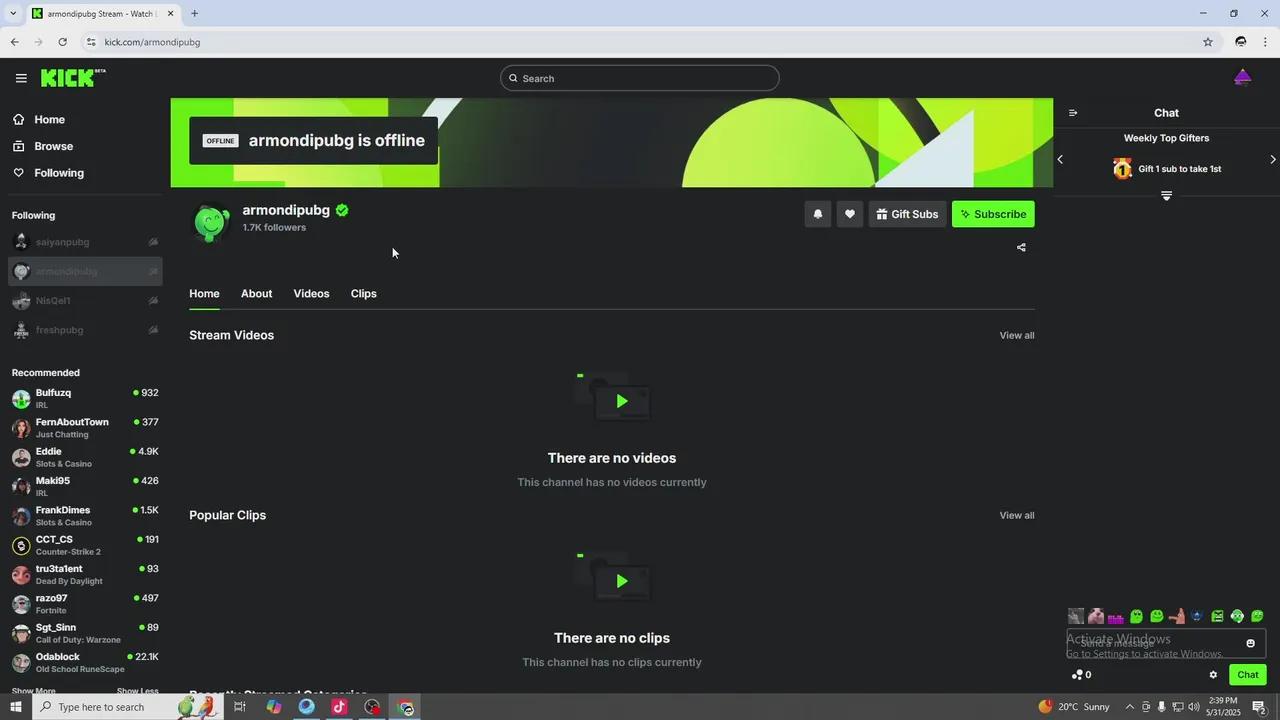Open TikTok from the taskbar

[x=339, y=707]
